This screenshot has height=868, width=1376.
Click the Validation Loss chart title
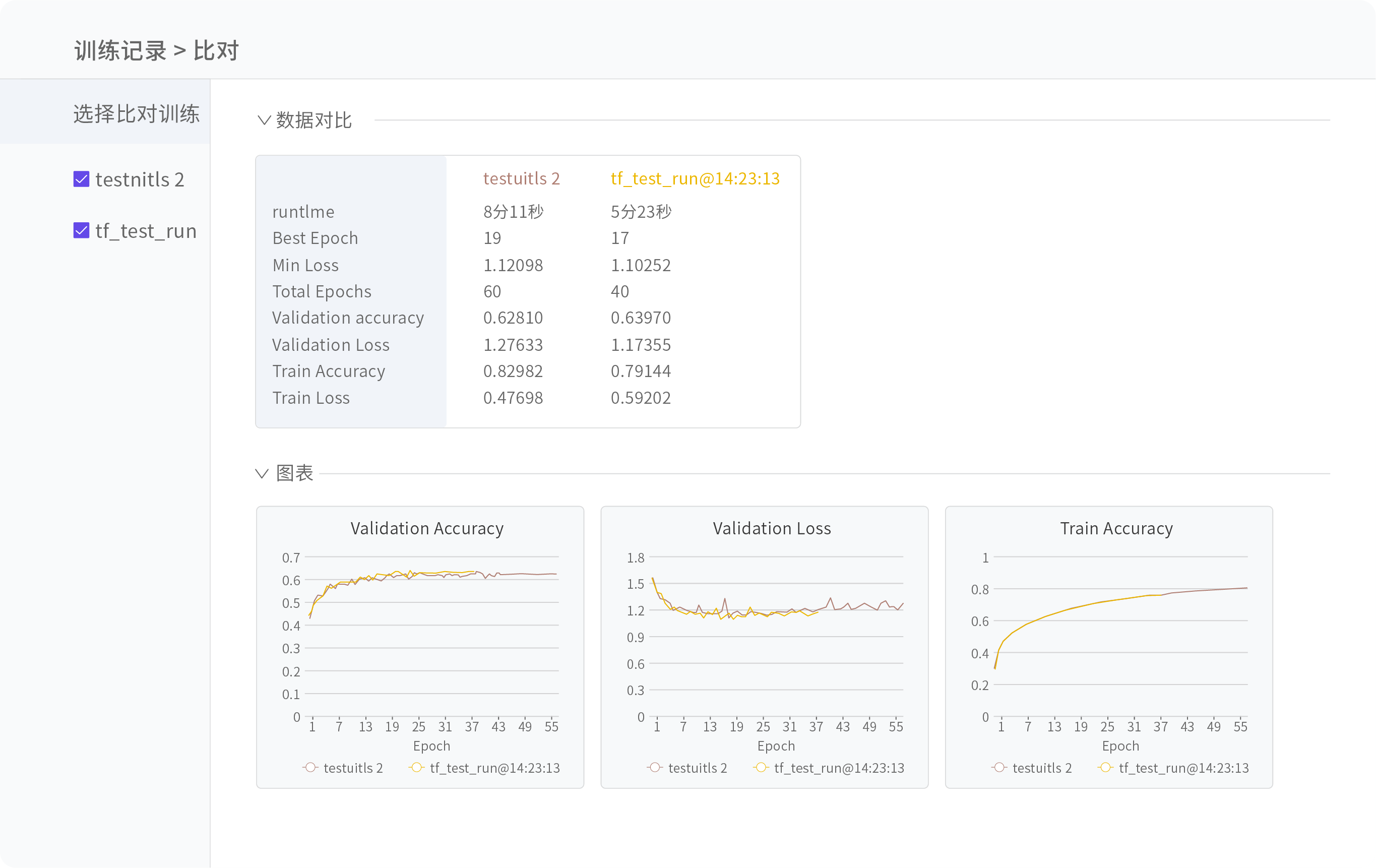(772, 529)
